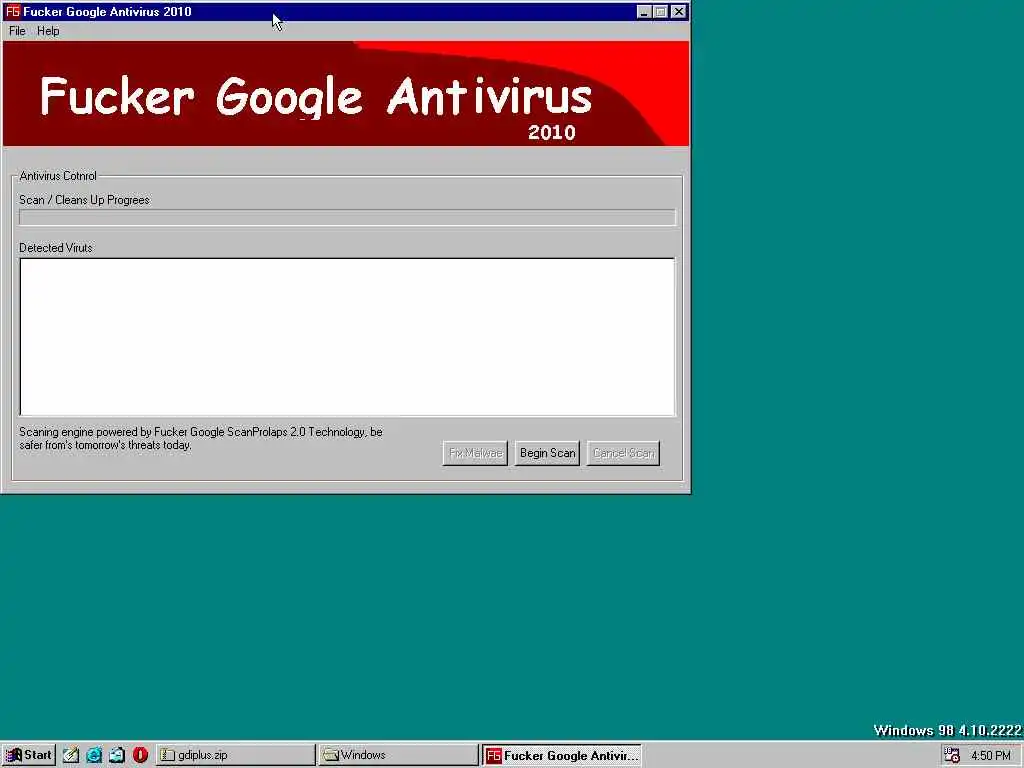Screen dimensions: 1024x768
Task: Click the Show Desktop quick launch icon
Action: (117, 755)
